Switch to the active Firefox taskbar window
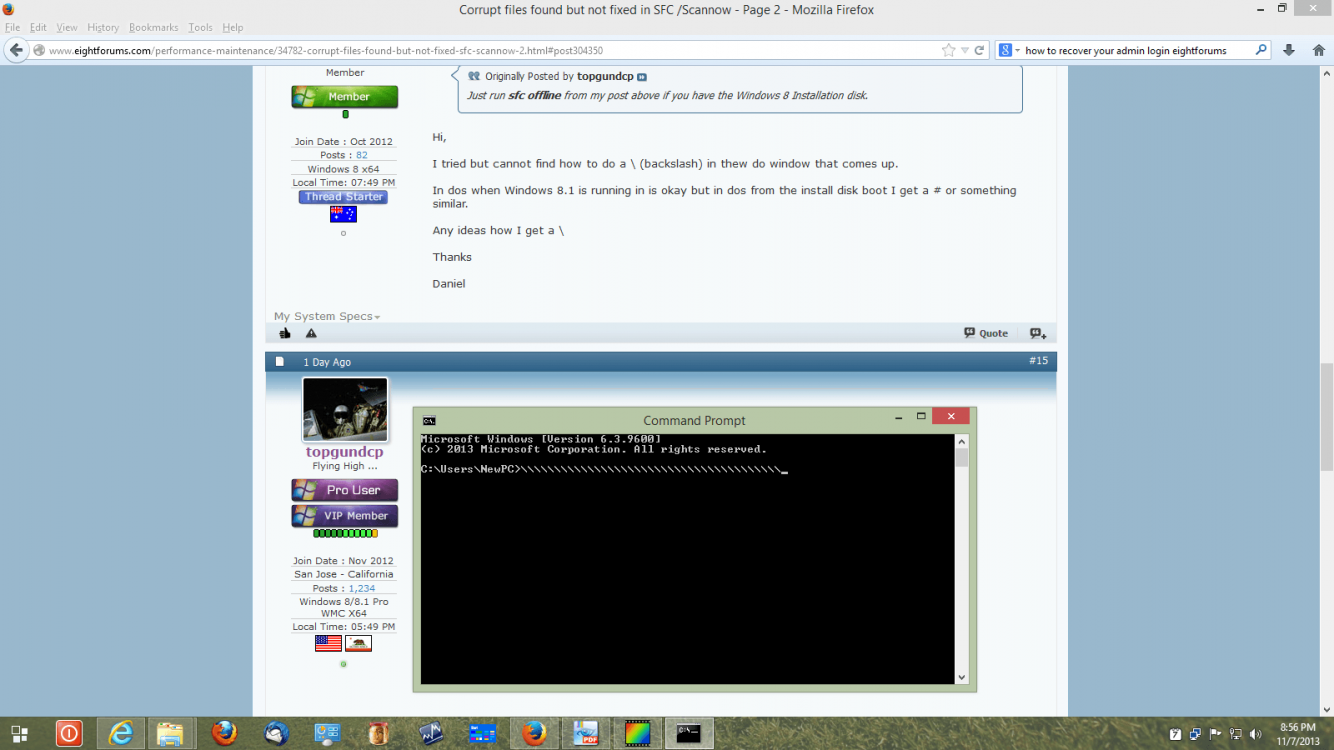This screenshot has width=1334, height=750. (x=534, y=733)
